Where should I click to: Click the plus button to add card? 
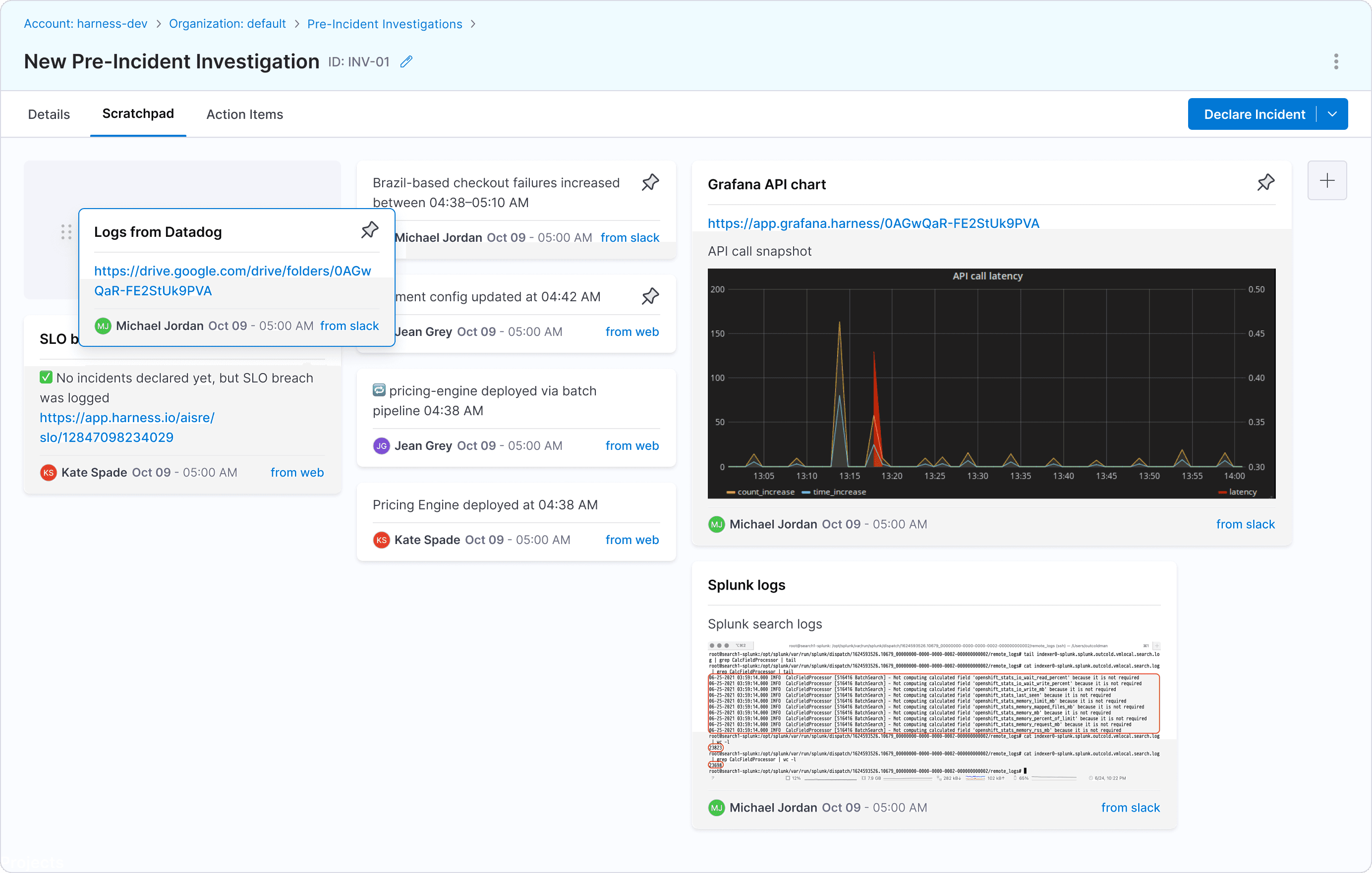1326,180
